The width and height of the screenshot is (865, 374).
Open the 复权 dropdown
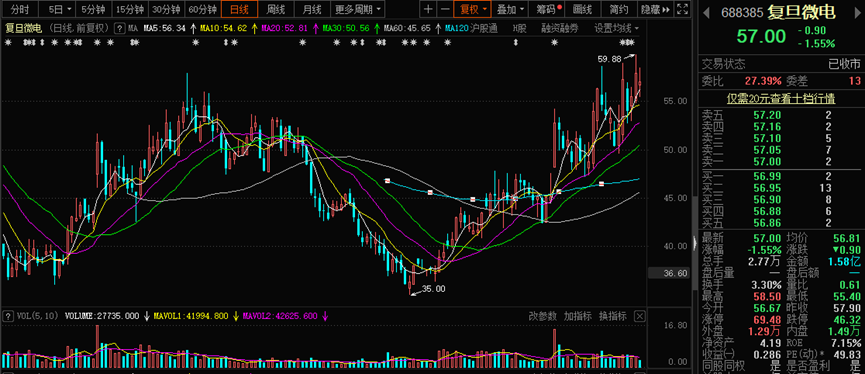(472, 9)
